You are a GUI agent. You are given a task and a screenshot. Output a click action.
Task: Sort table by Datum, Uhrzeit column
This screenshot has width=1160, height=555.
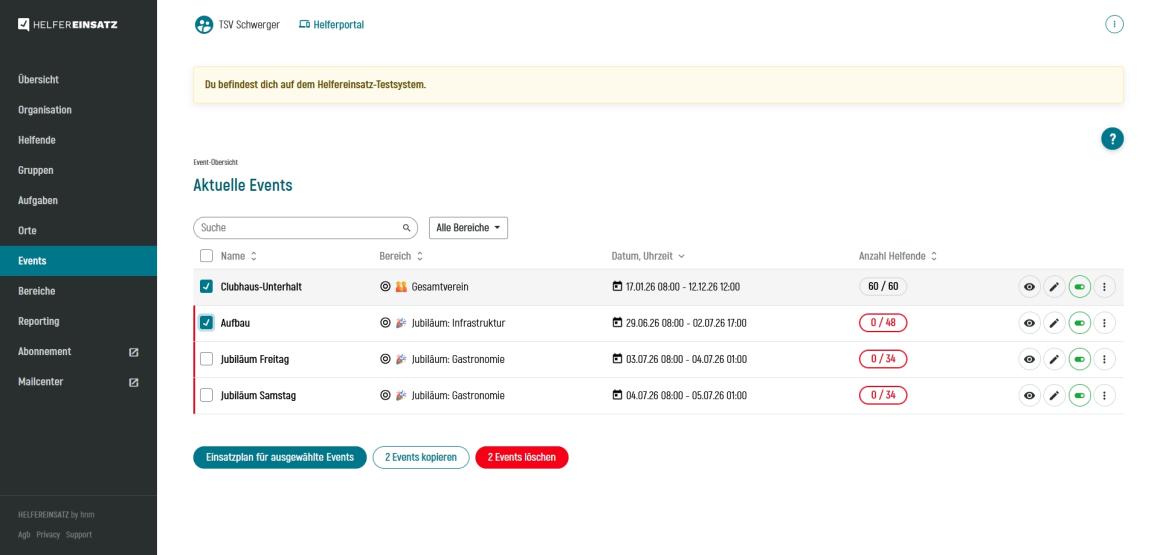tap(648, 256)
